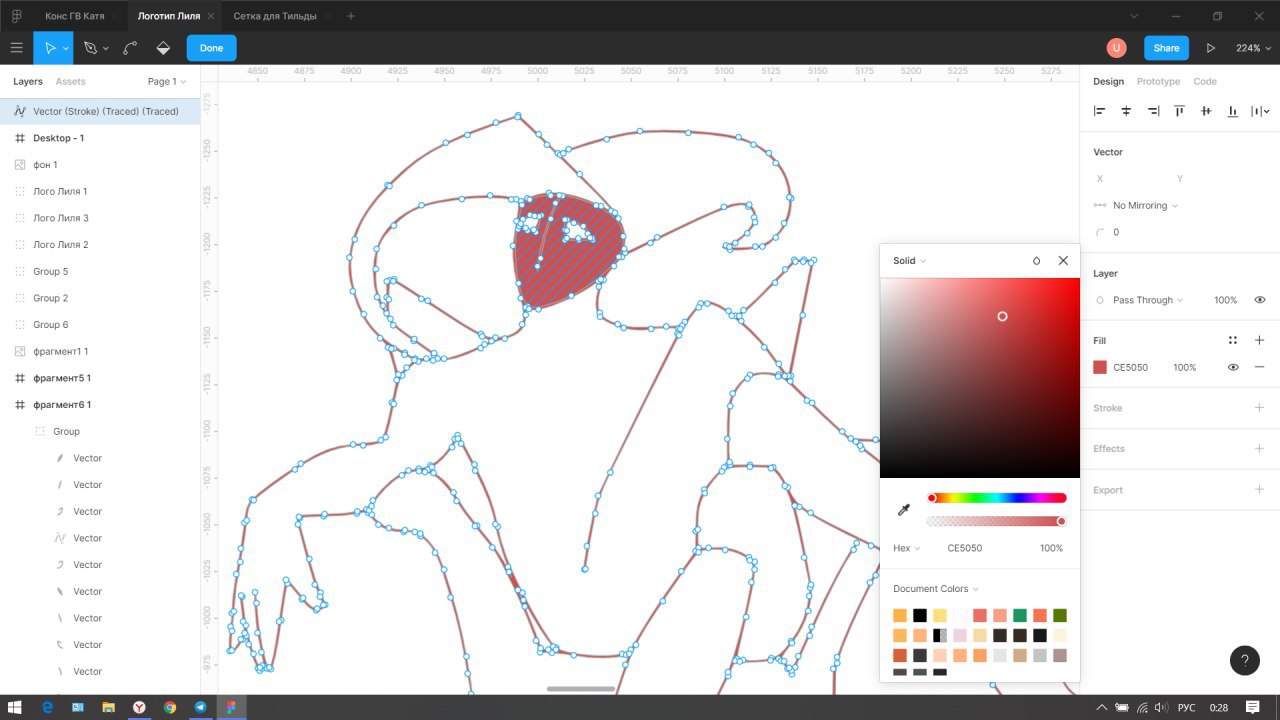The image size is (1280, 720).
Task: Click the opacity slider bar
Action: click(x=997, y=521)
